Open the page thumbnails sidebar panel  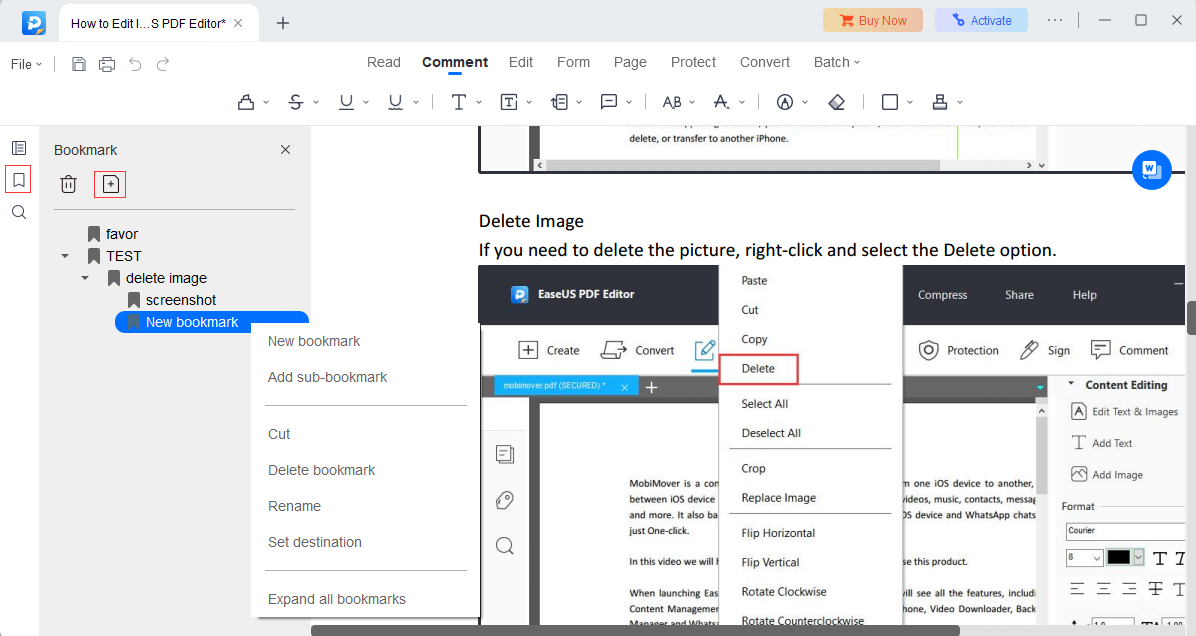click(19, 148)
